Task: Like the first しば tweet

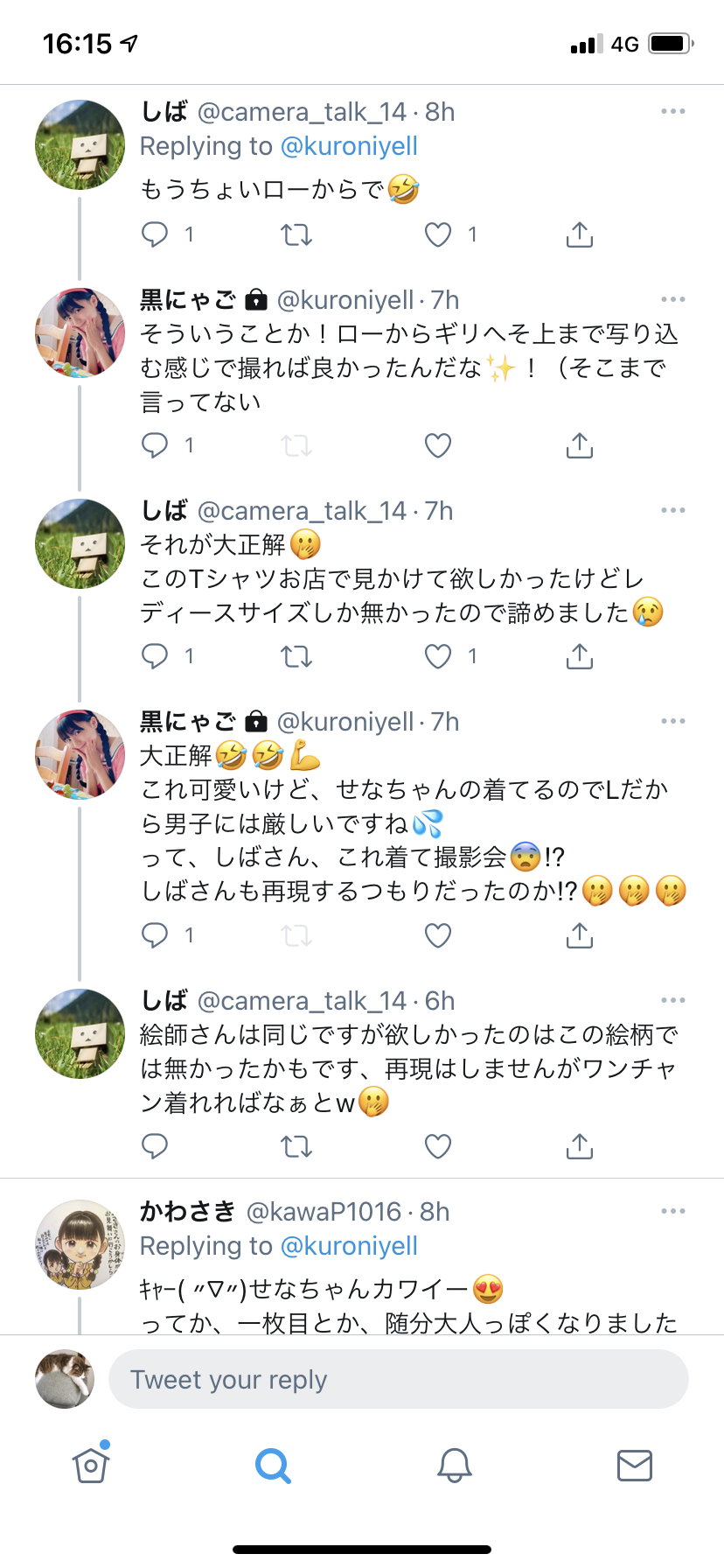Action: click(x=438, y=234)
